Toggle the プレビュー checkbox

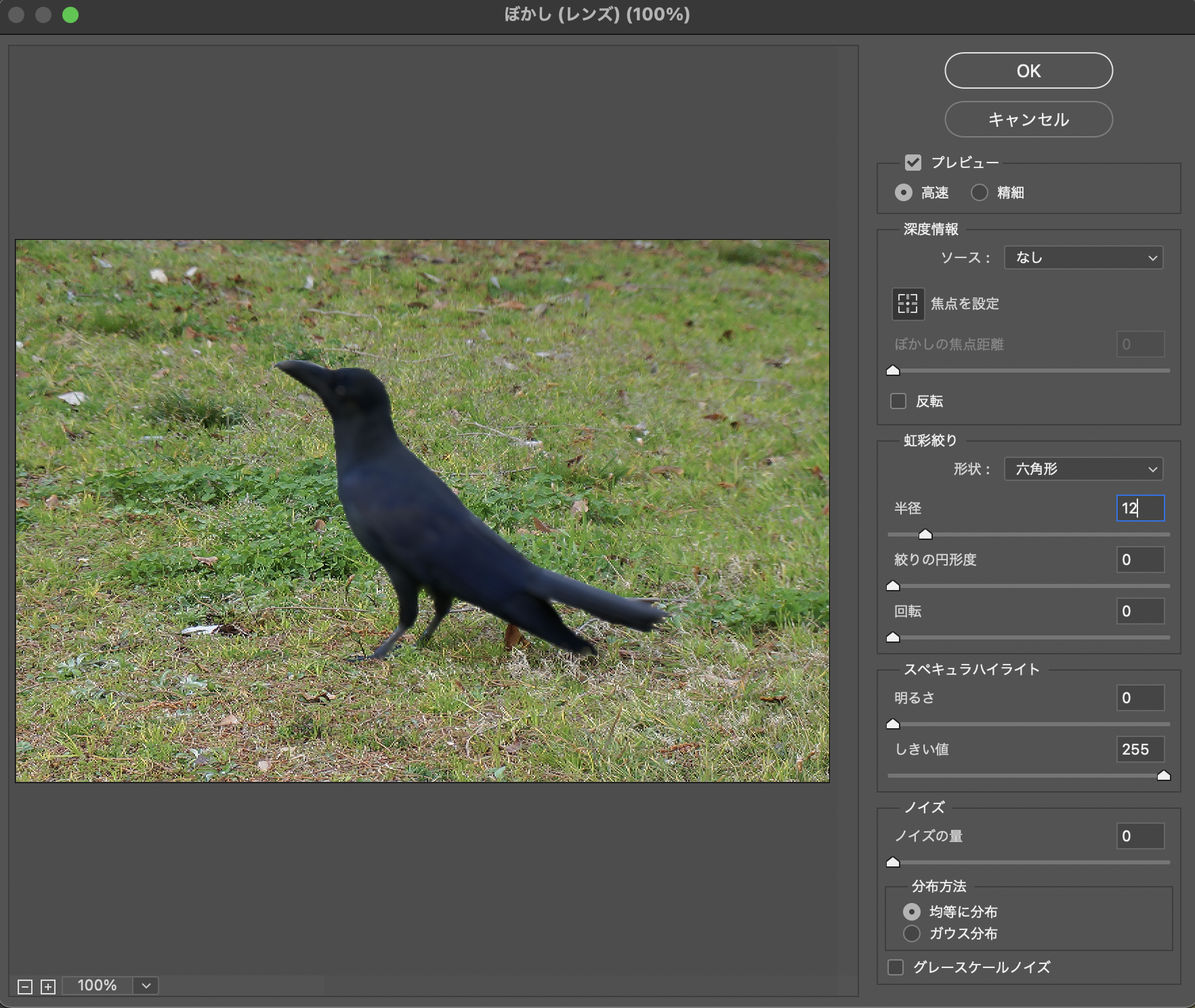[x=913, y=163]
